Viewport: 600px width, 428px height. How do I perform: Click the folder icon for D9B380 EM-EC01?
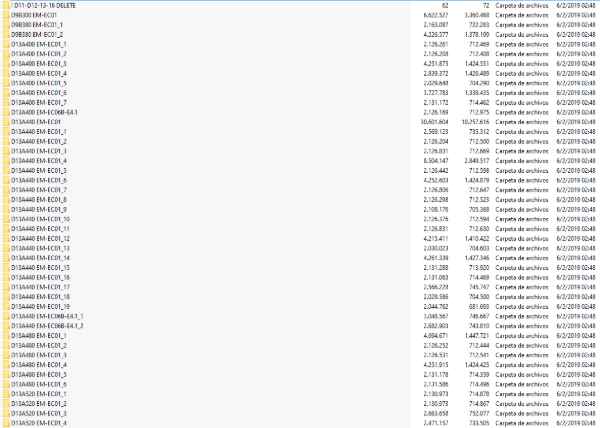[5, 15]
